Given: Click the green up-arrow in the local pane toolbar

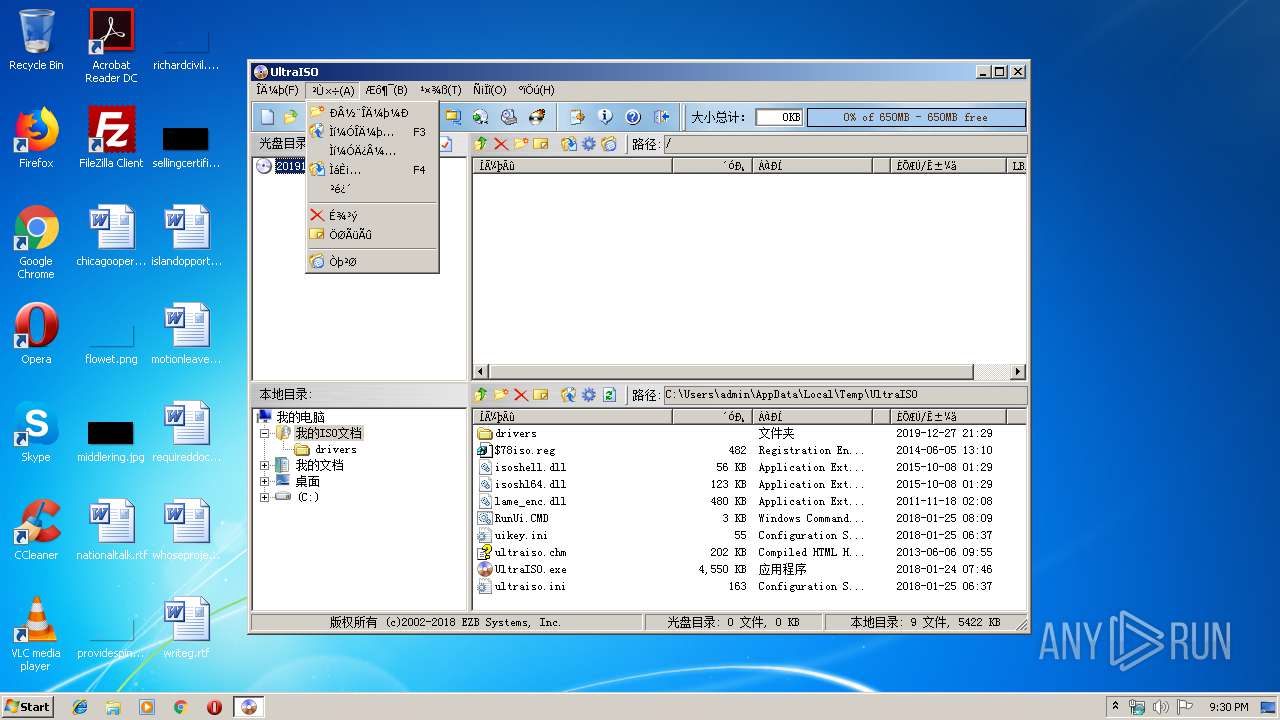Looking at the screenshot, I should [481, 395].
